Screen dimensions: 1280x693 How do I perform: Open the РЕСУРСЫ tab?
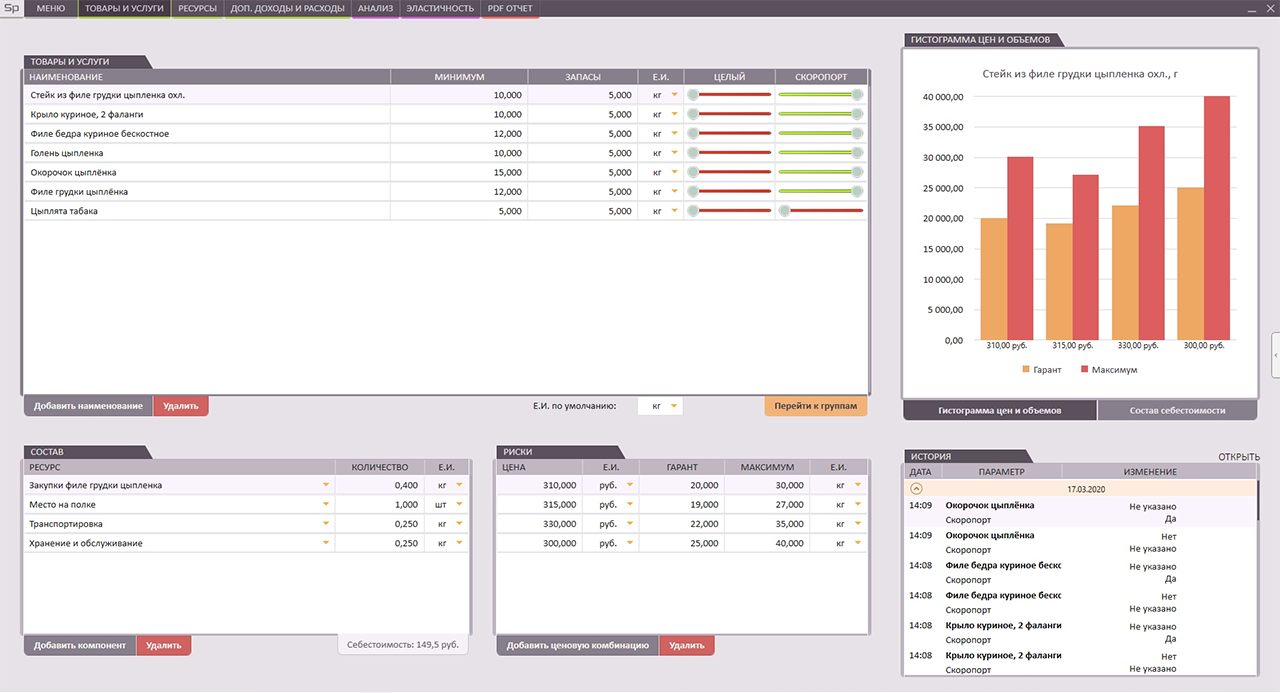pyautogui.click(x=197, y=9)
